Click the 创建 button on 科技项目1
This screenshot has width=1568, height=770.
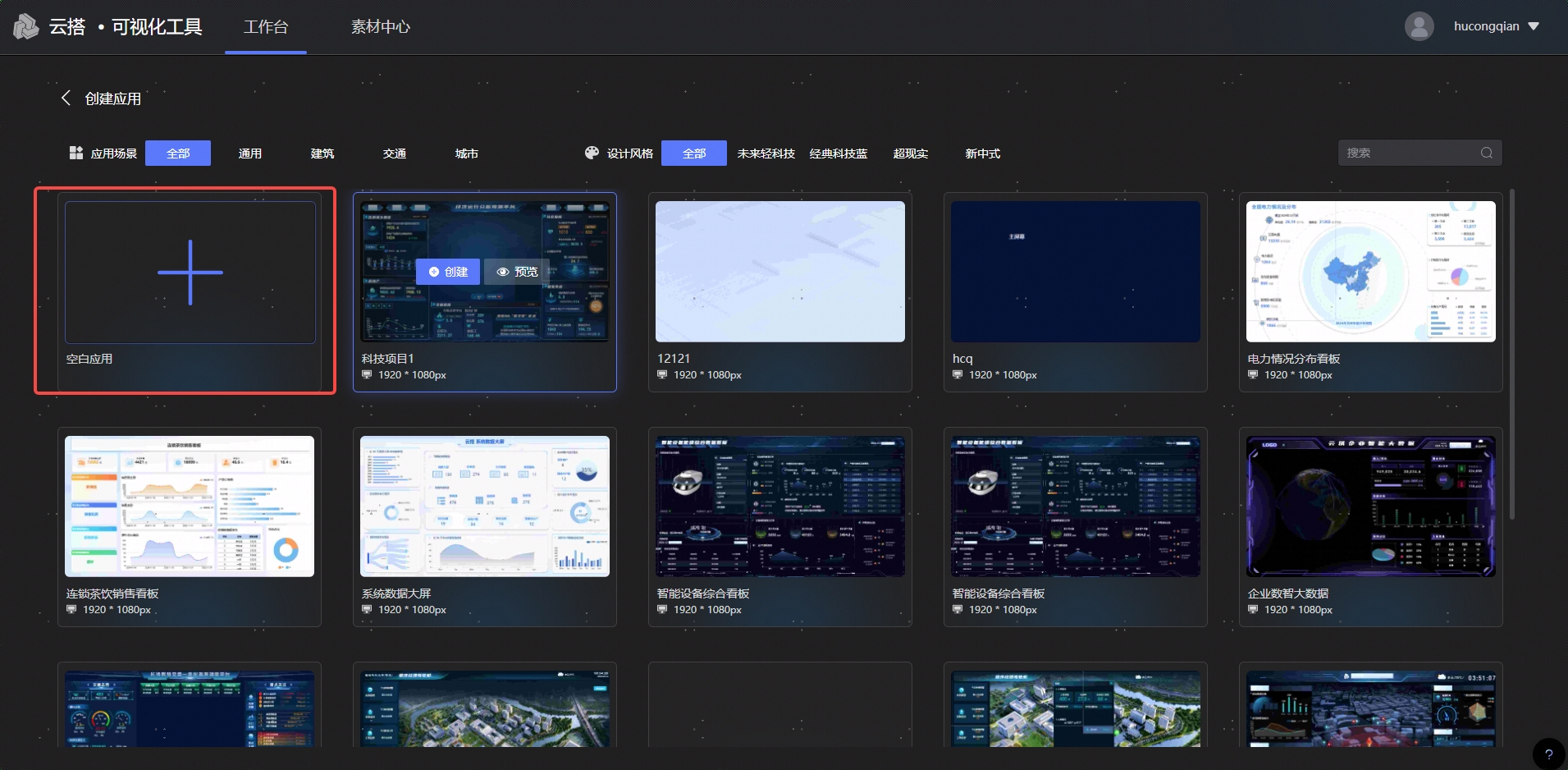pyautogui.click(x=448, y=272)
